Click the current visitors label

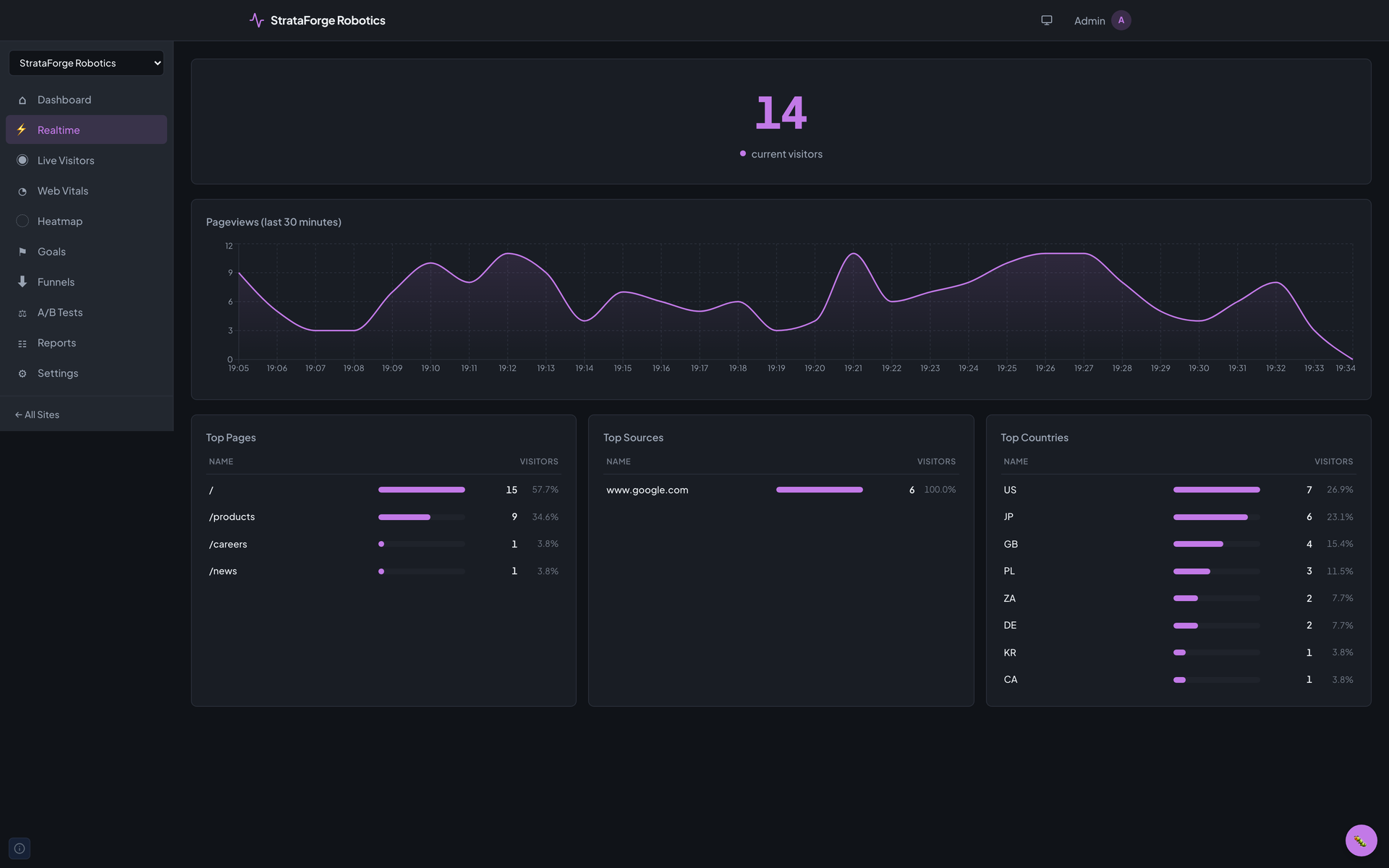pyautogui.click(x=786, y=154)
